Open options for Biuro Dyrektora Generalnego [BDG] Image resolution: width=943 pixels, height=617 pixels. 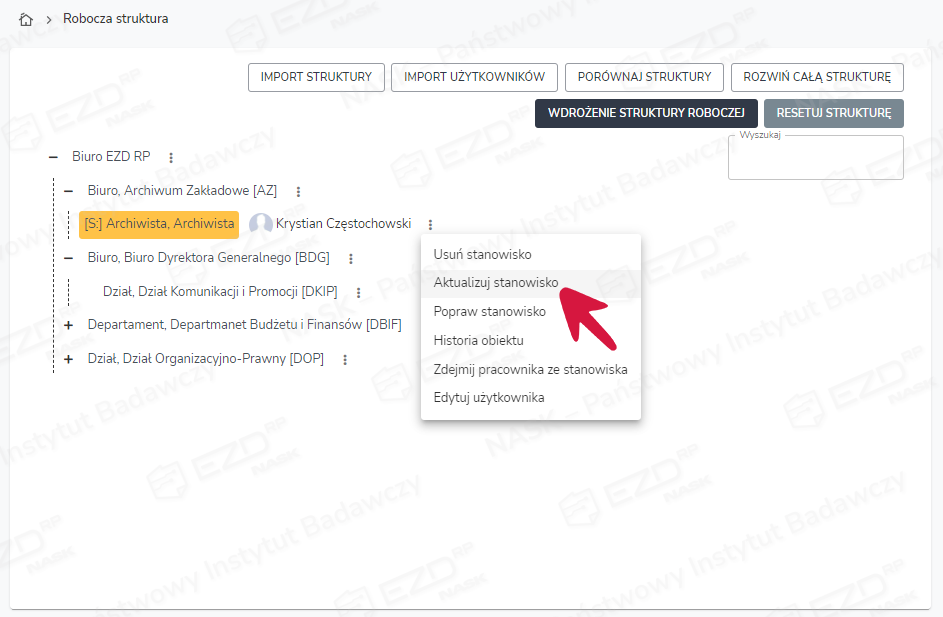click(351, 259)
